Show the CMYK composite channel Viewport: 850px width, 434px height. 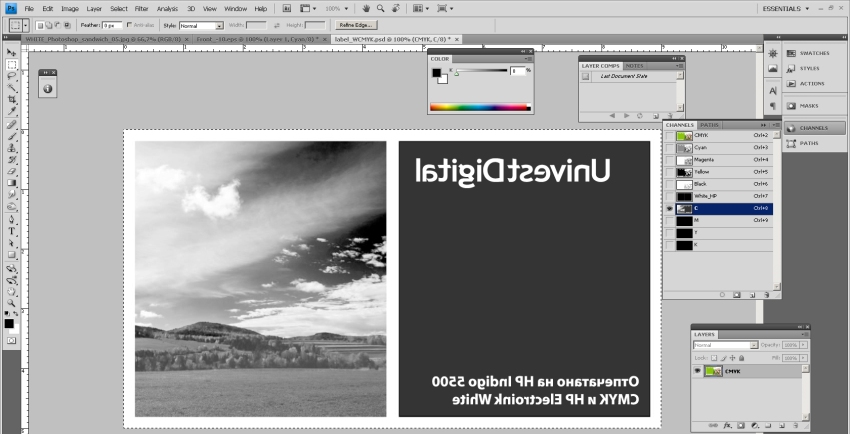670,135
